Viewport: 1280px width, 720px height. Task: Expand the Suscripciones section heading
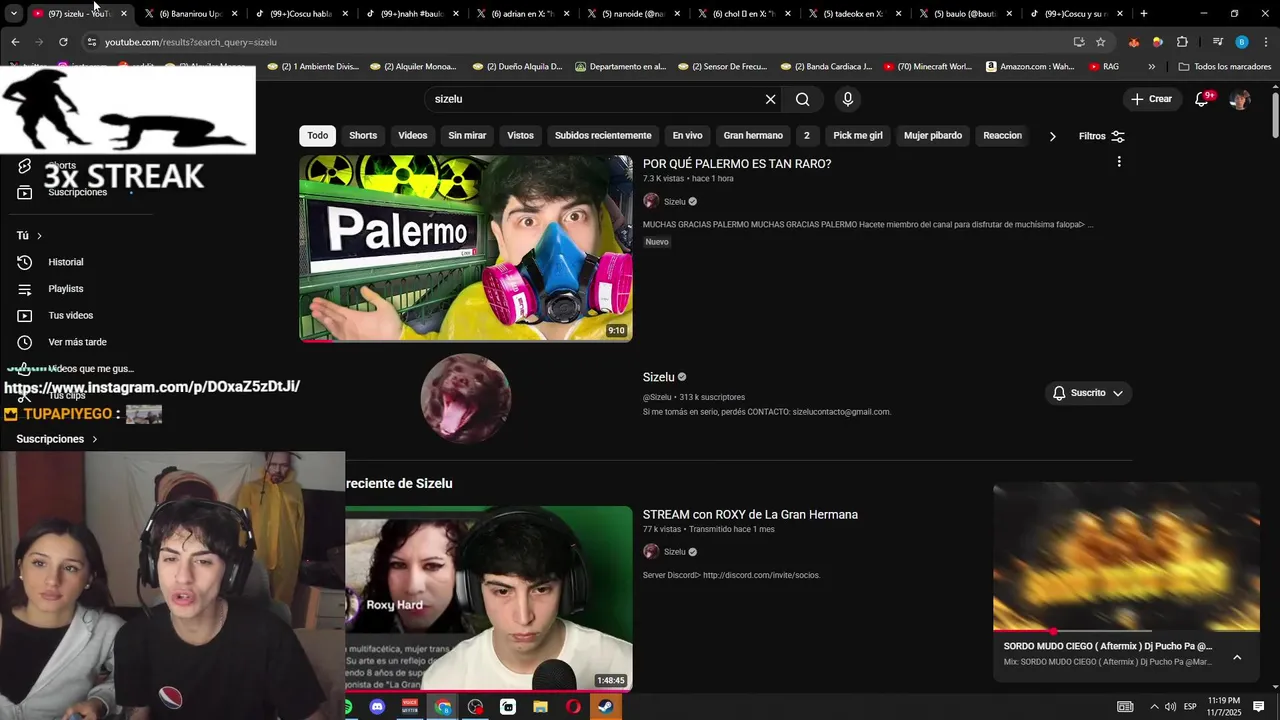point(57,439)
